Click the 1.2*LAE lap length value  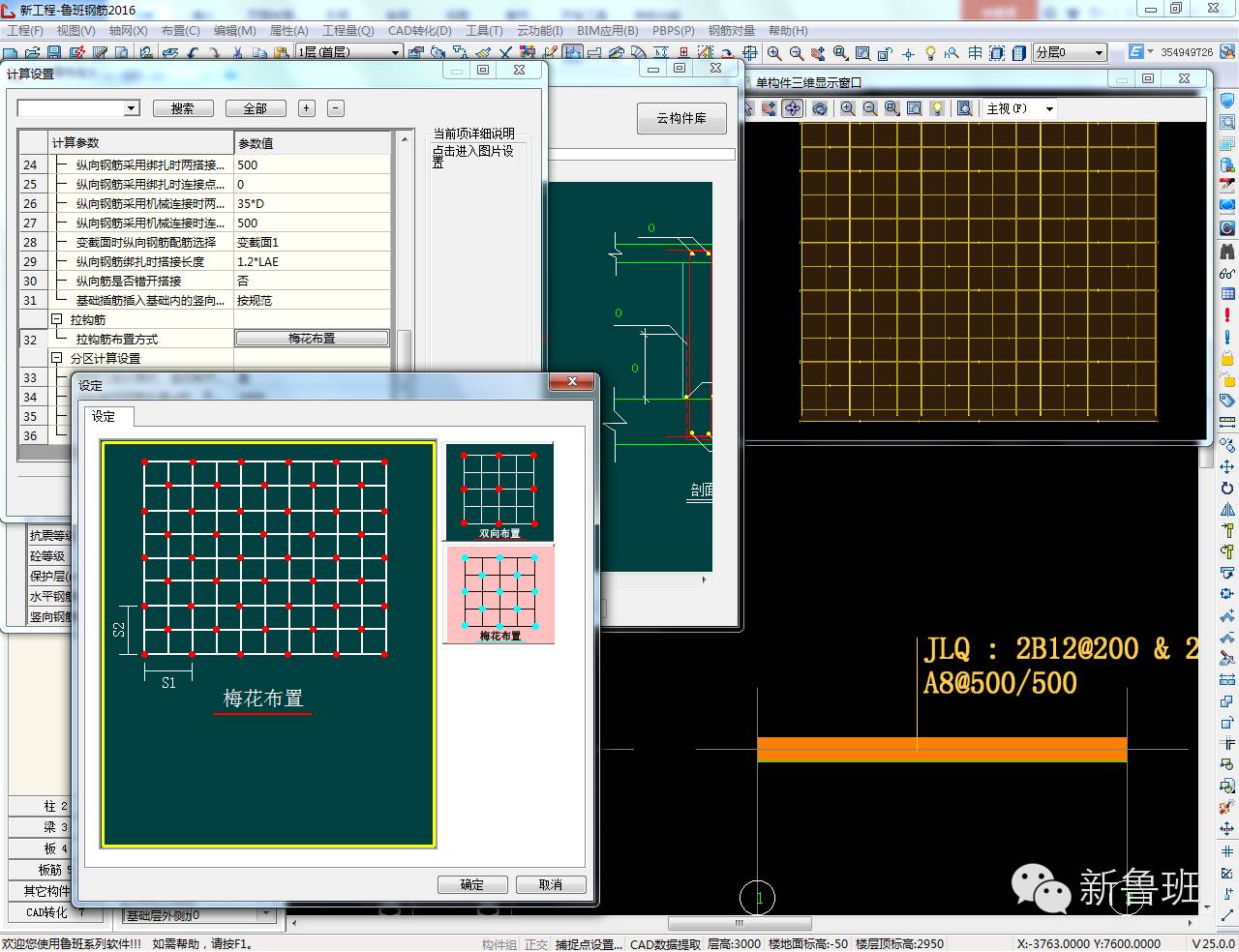[x=312, y=261]
